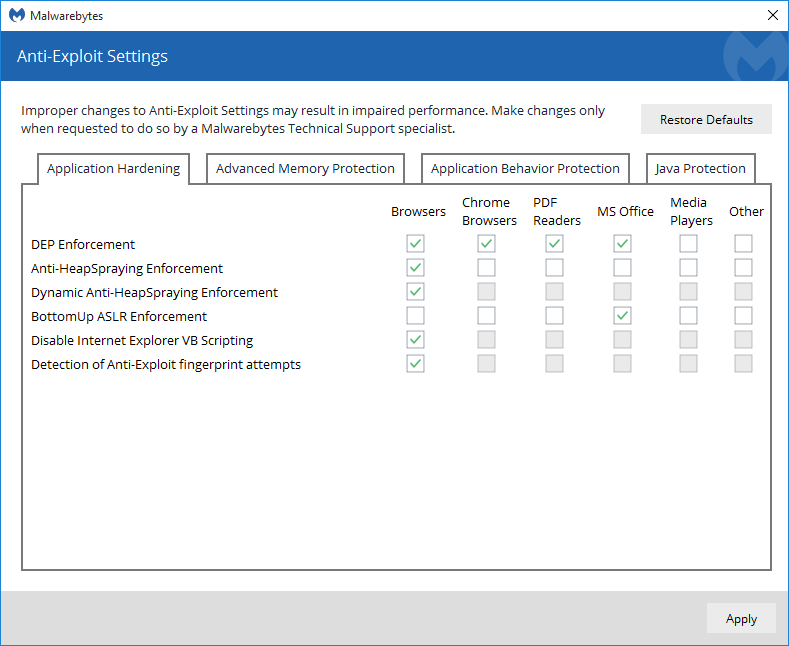Uncheck Anti-HeapSpraying Enforcement for Browsers

click(x=415, y=268)
